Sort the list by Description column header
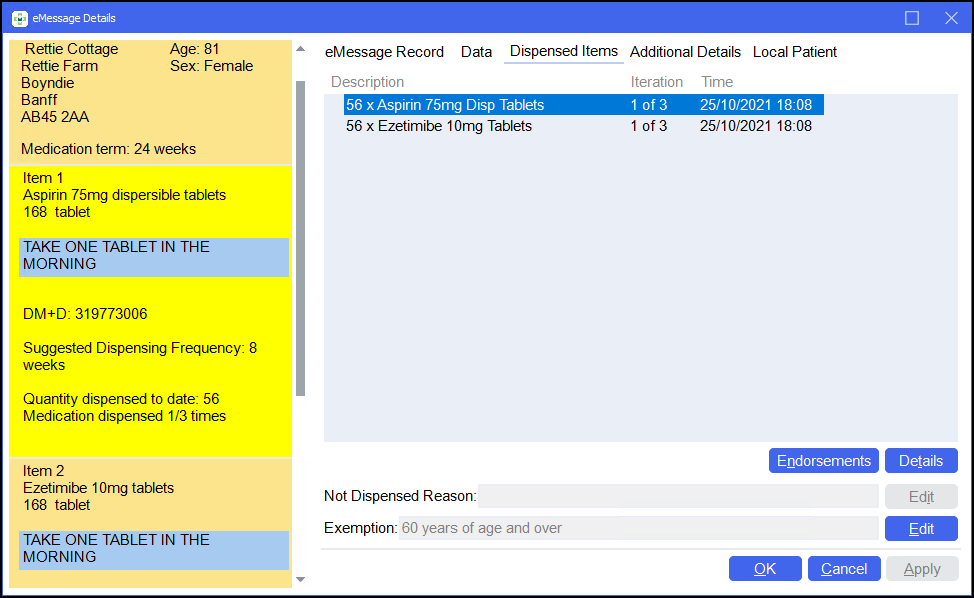Screen dimensions: 974x598 (x=368, y=82)
